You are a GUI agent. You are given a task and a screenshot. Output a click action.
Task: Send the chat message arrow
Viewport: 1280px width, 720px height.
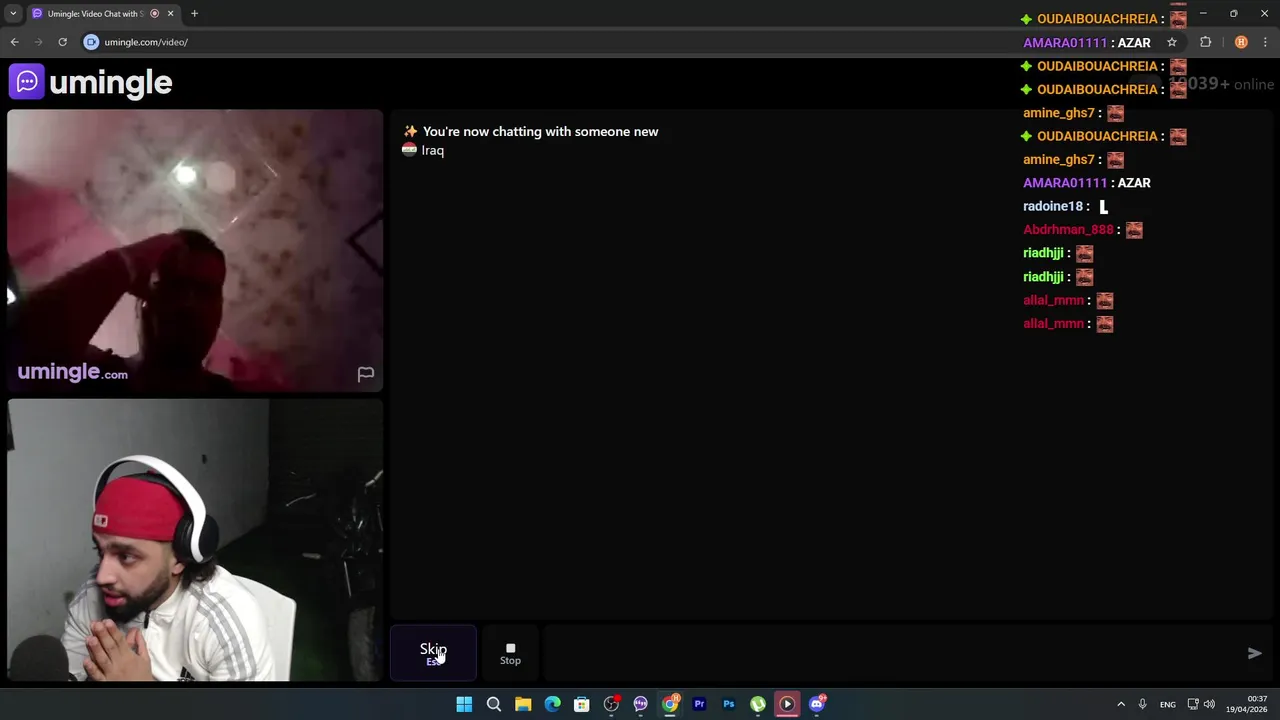click(1254, 653)
